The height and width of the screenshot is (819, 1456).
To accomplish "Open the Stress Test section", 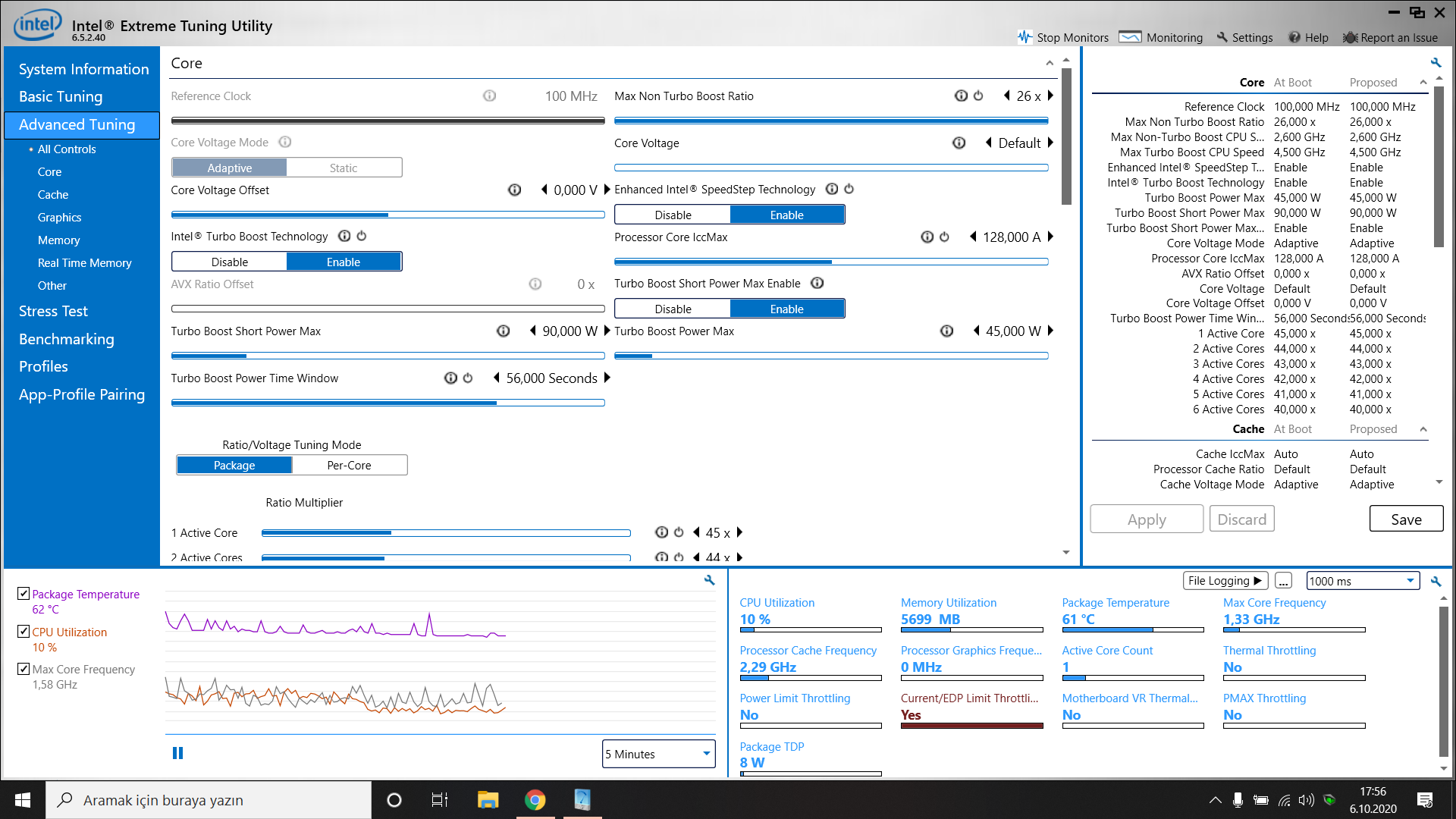I will [53, 311].
